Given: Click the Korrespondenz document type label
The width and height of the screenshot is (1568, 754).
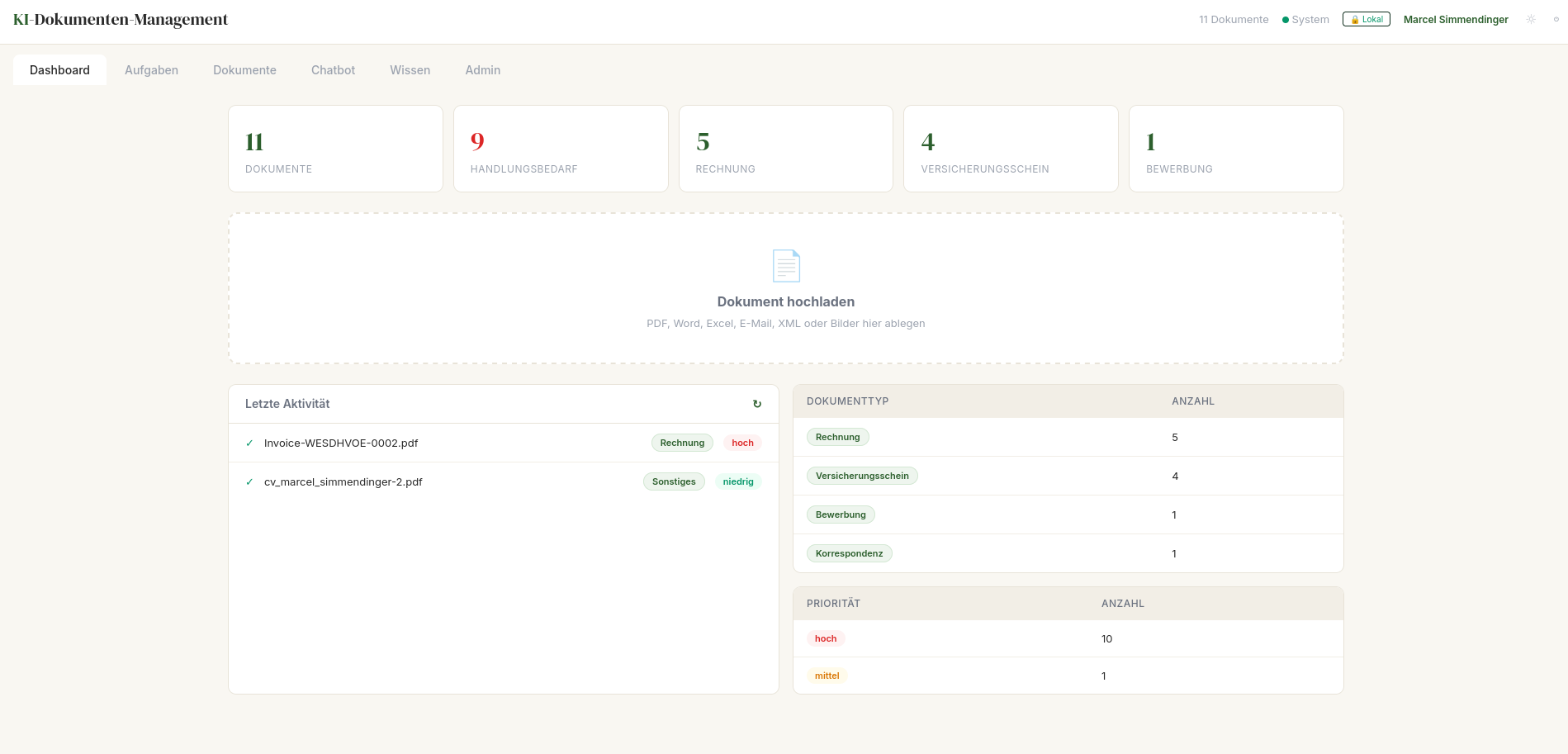Looking at the screenshot, I should (849, 553).
